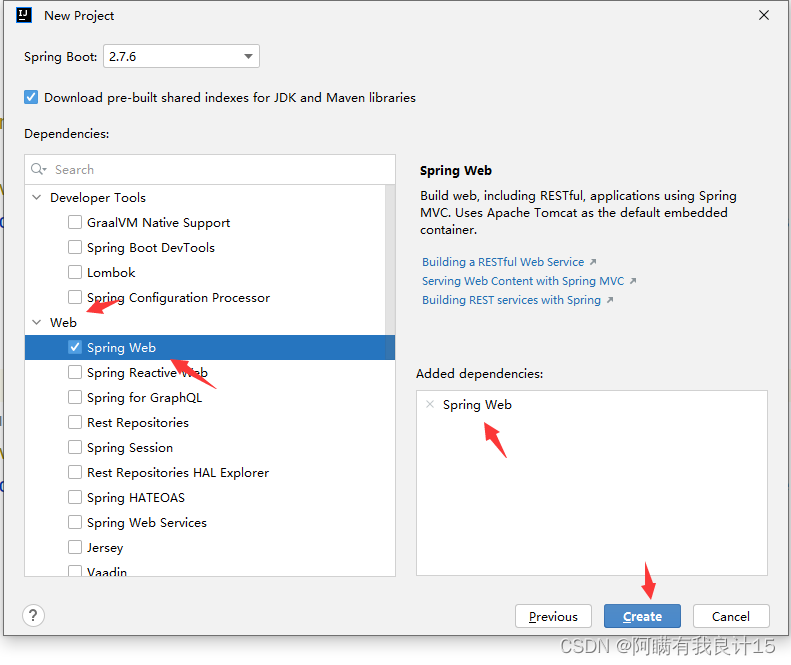This screenshot has width=791, height=665.
Task: Select Spring Web in Added dependencies
Action: coord(477,405)
